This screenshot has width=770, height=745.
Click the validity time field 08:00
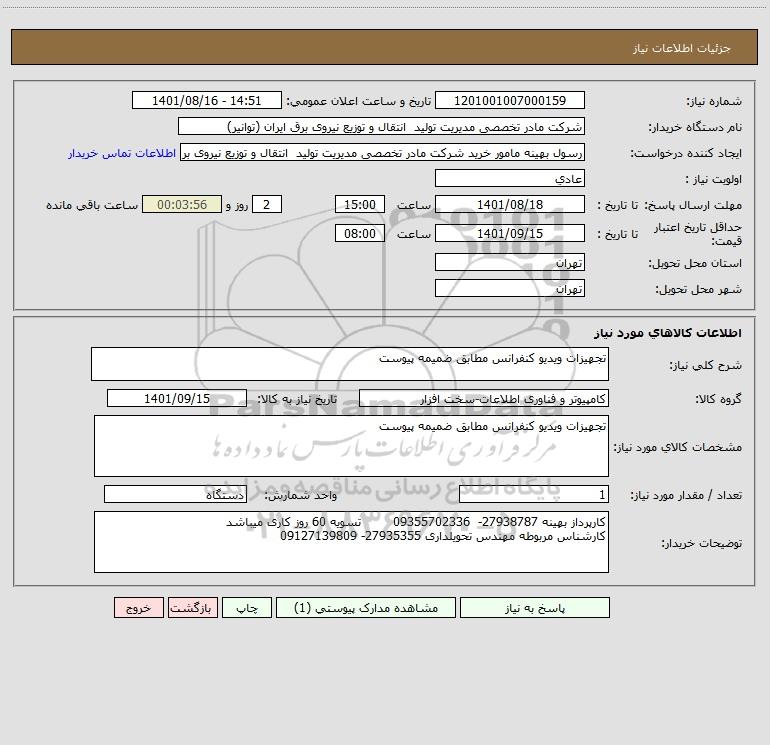coord(359,233)
